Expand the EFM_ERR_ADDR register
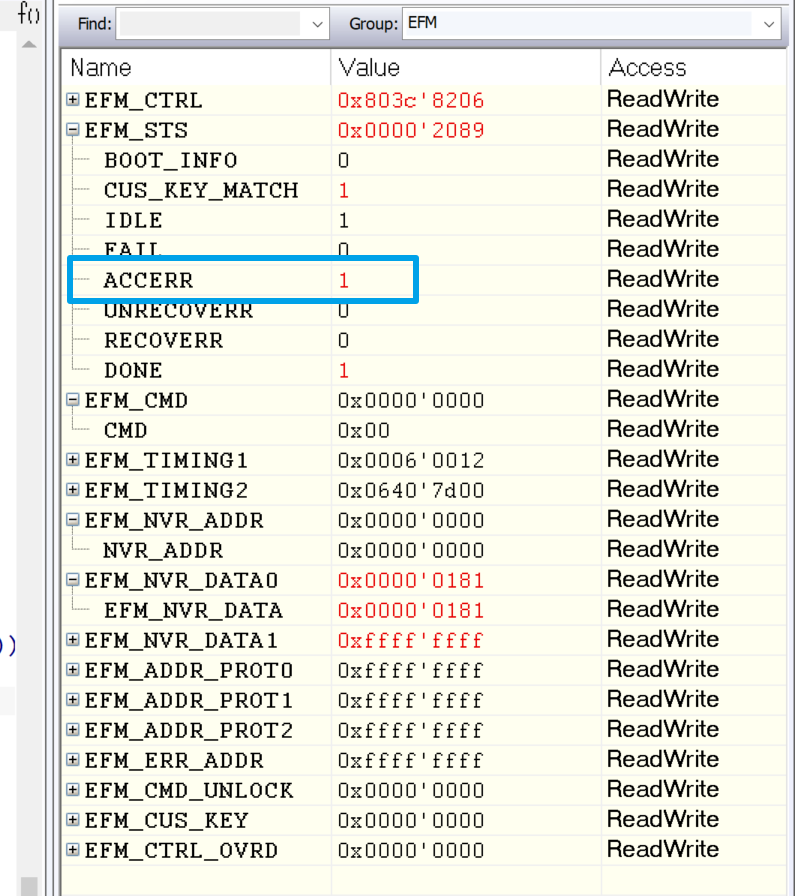 [x=73, y=760]
